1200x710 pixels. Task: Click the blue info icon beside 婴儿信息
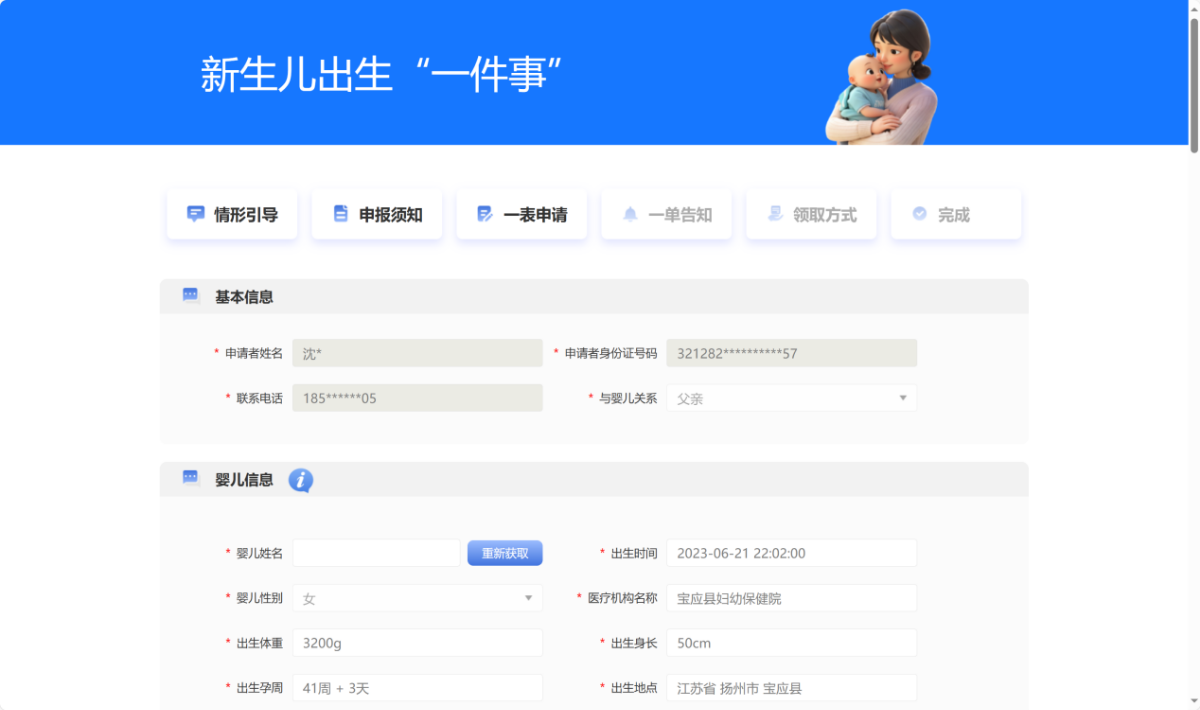click(x=301, y=480)
